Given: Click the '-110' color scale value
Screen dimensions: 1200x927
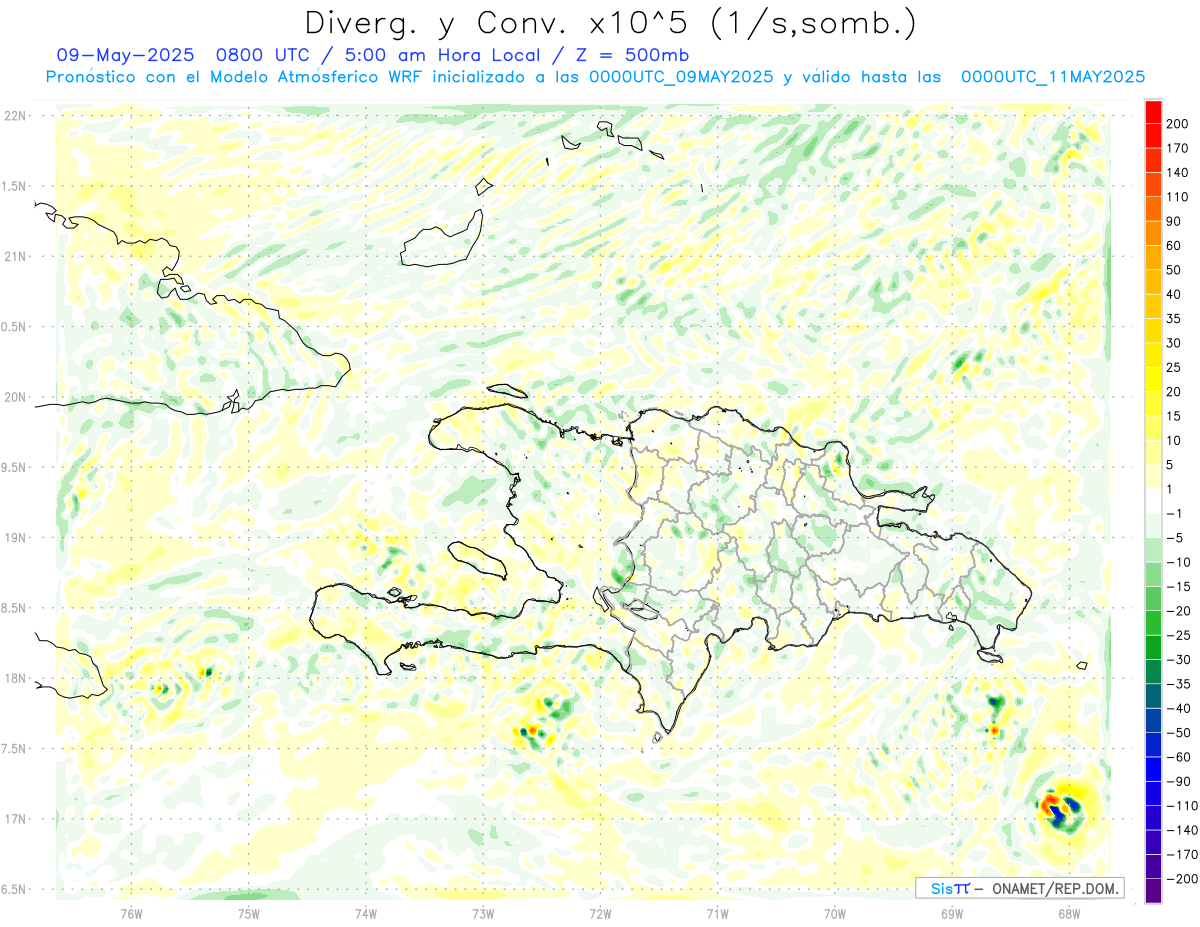Looking at the screenshot, I should click(x=1183, y=805).
